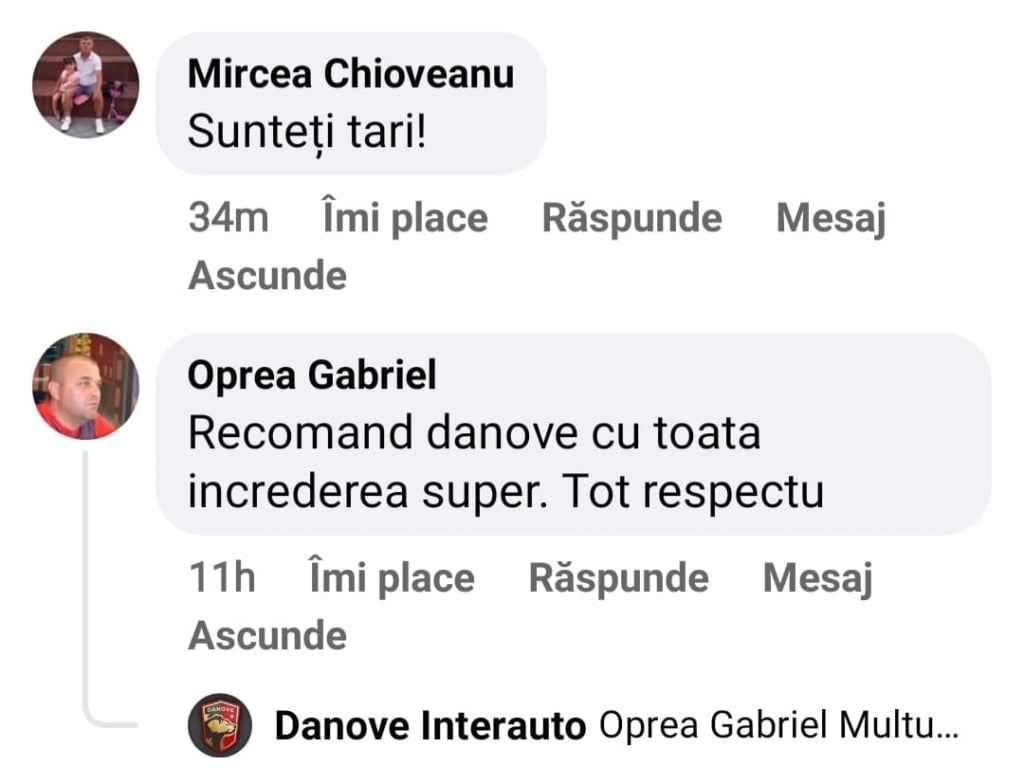Image resolution: width=1024 pixels, height=784 pixels.
Task: Hide Oprea Gabriel's comment using Ascunde
Action: [x=267, y=635]
